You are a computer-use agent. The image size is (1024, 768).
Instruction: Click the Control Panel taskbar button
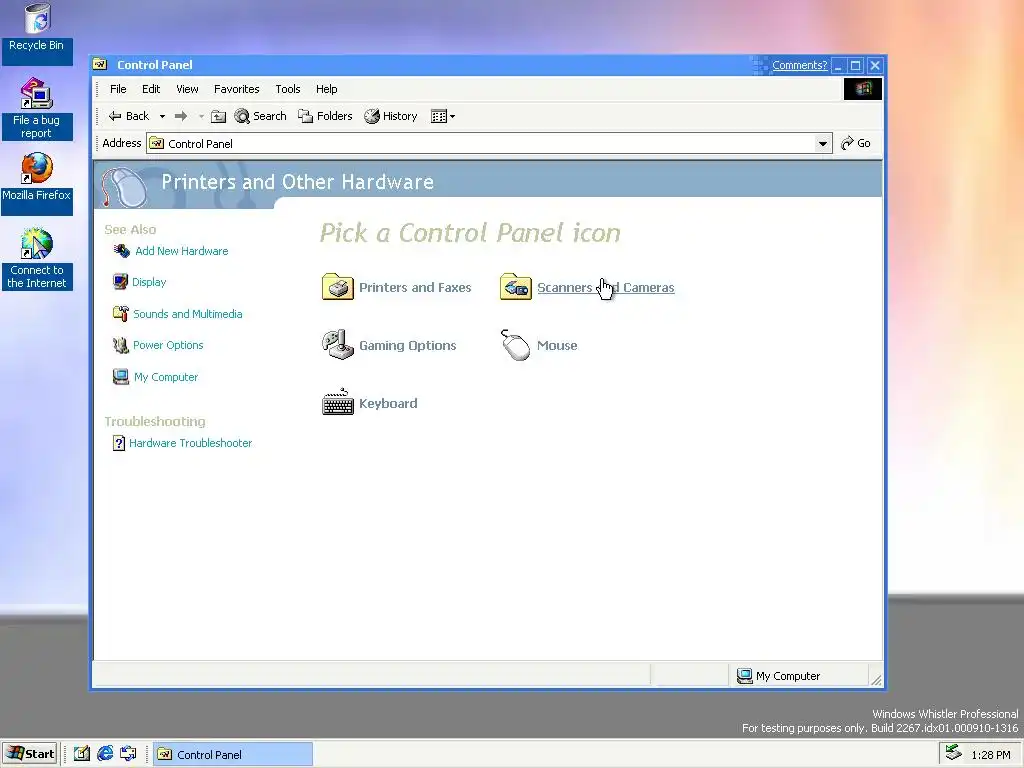point(232,754)
